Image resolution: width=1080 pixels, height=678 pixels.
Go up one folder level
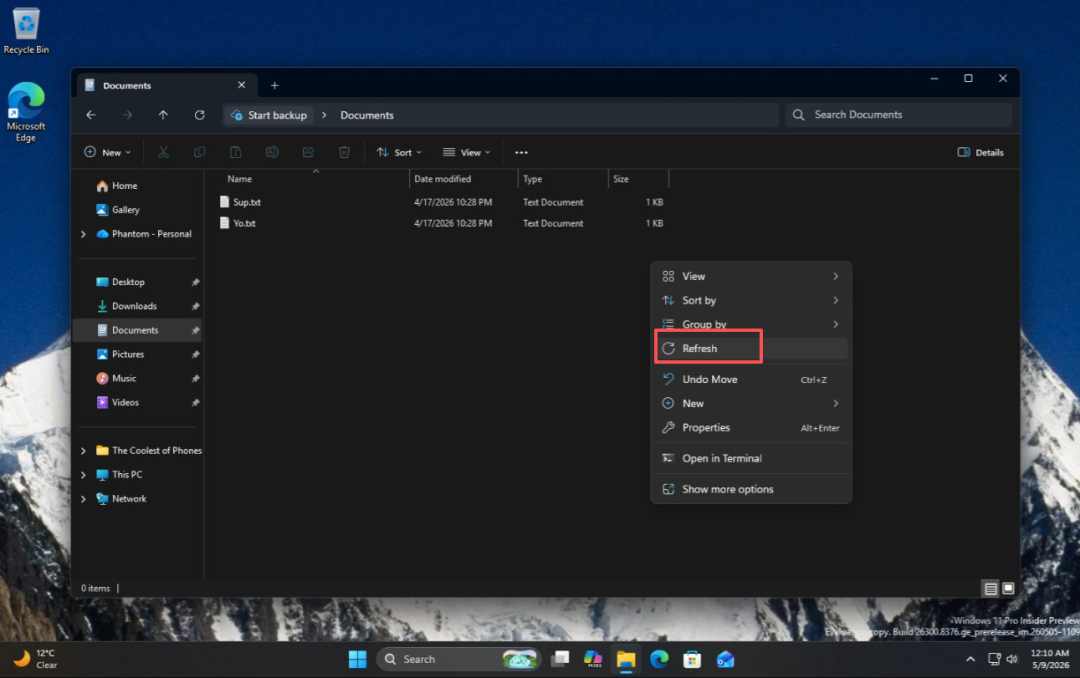coord(163,115)
